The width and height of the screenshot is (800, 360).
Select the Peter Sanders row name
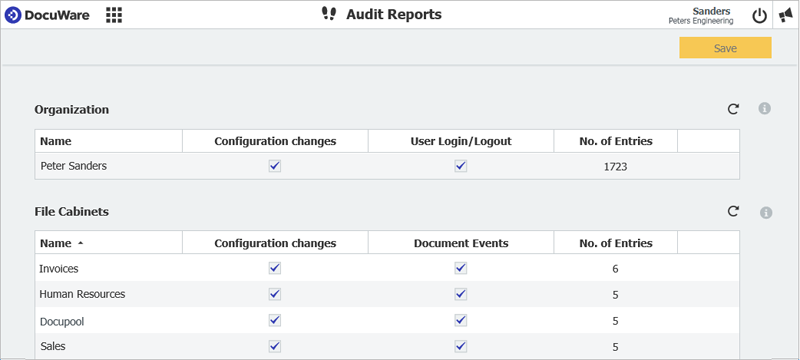pyautogui.click(x=73, y=166)
